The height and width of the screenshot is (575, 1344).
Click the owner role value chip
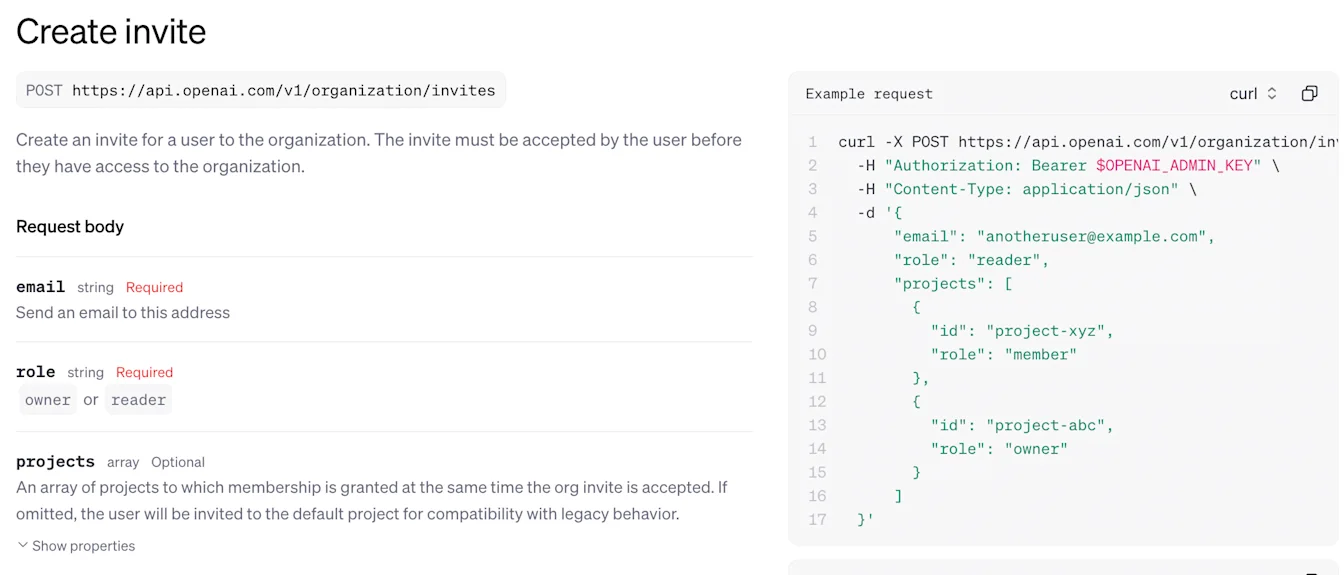pyautogui.click(x=48, y=400)
